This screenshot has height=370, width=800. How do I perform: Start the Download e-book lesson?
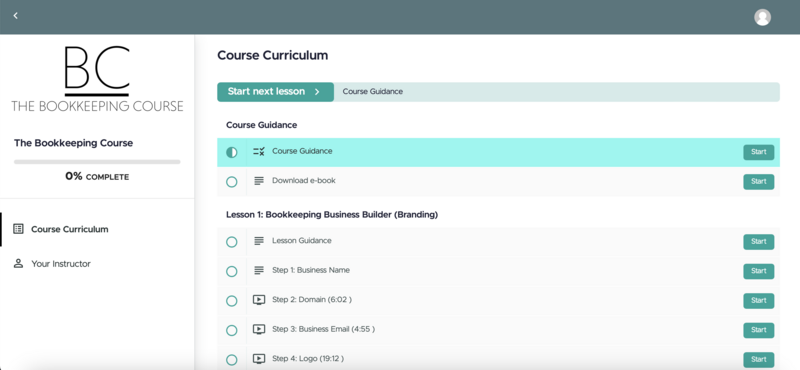758,182
